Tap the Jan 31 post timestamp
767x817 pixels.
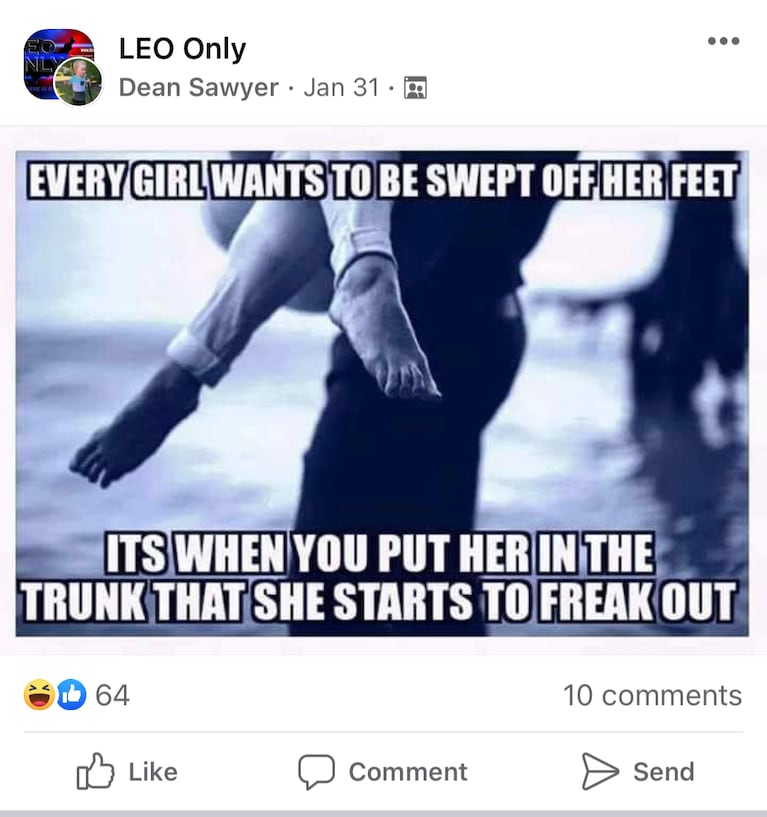341,88
